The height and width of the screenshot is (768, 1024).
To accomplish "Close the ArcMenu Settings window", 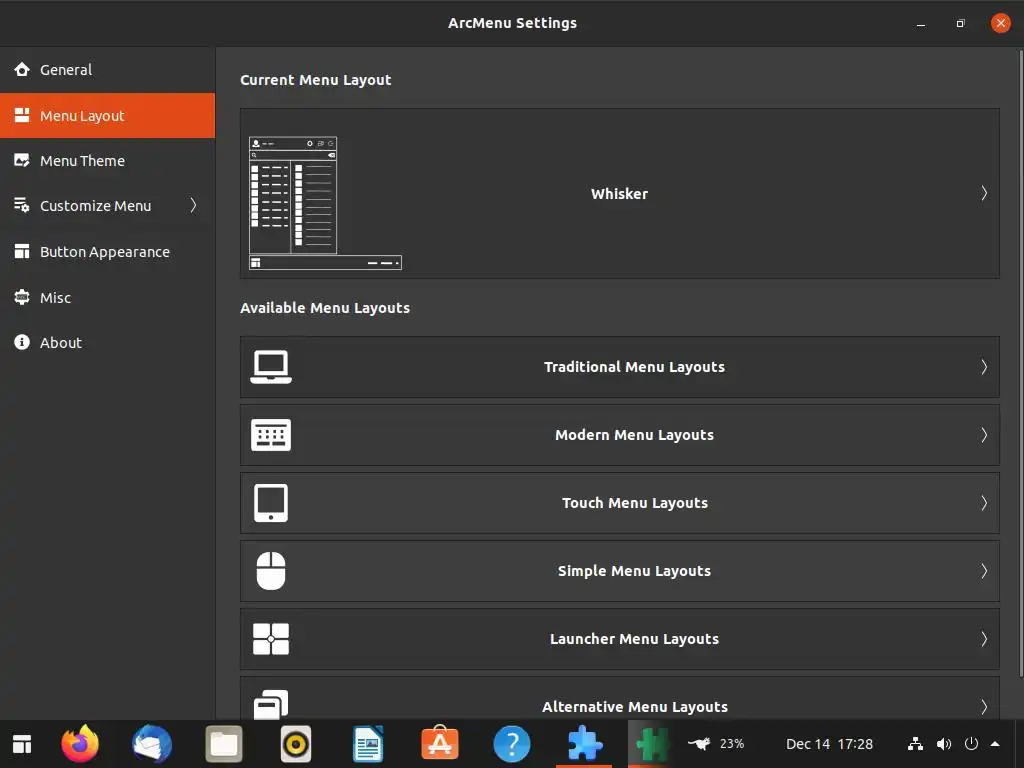I will click(x=1000, y=23).
